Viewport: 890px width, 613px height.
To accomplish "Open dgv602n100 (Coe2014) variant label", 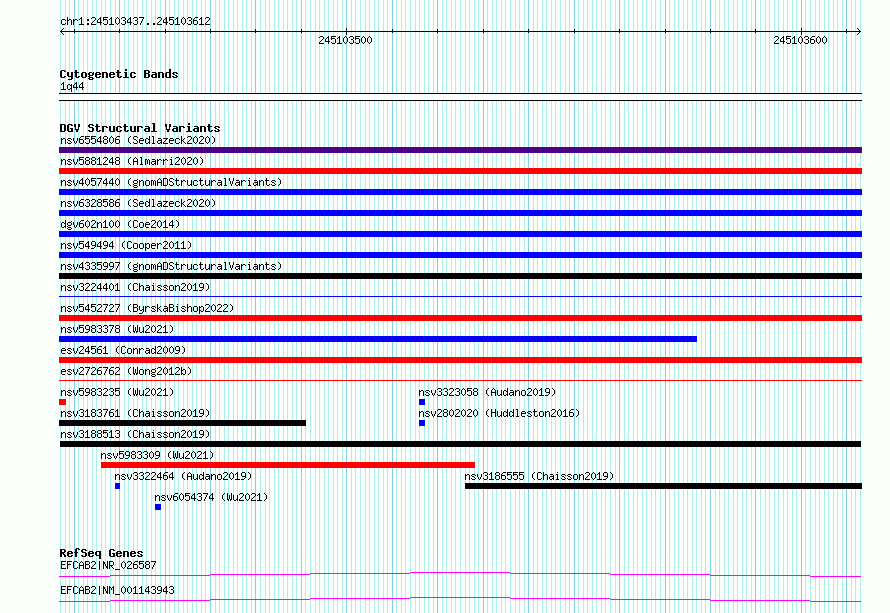I will (120, 224).
